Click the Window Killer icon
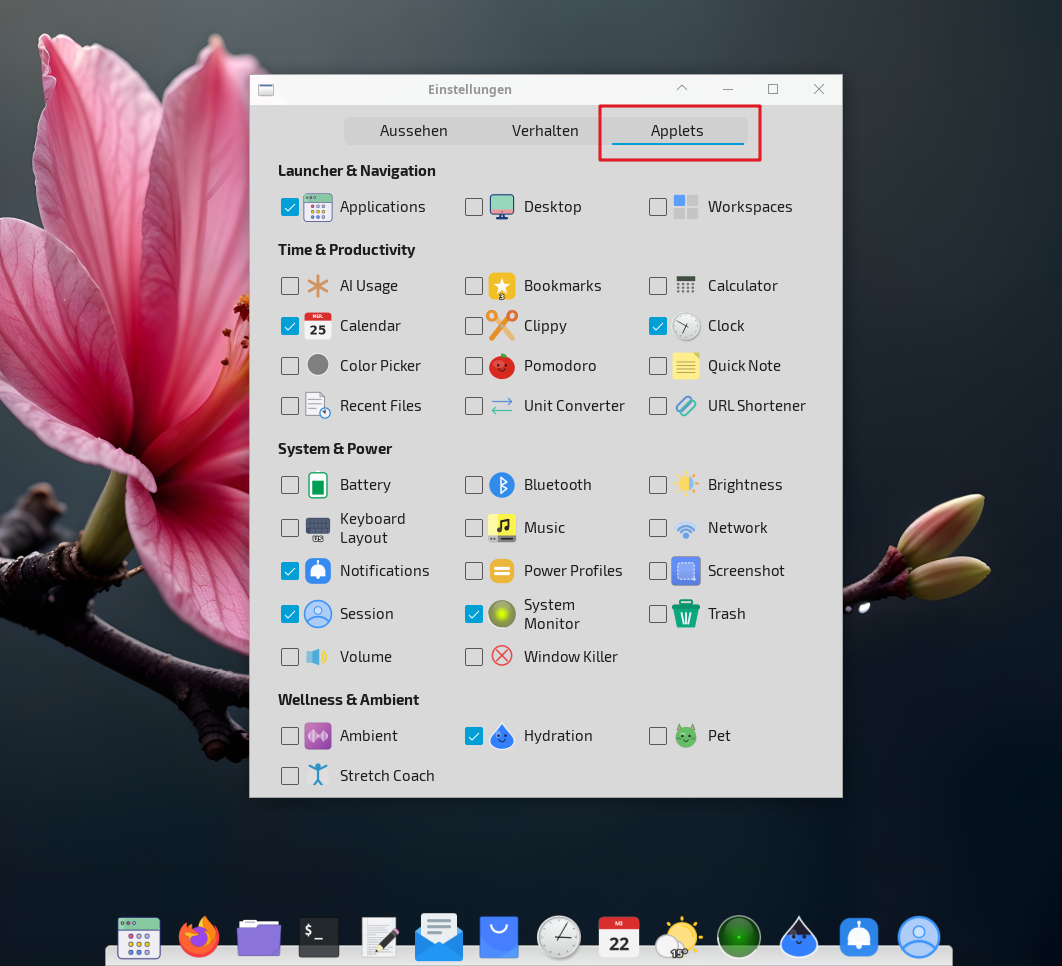The width and height of the screenshot is (1062, 966). pyautogui.click(x=502, y=657)
